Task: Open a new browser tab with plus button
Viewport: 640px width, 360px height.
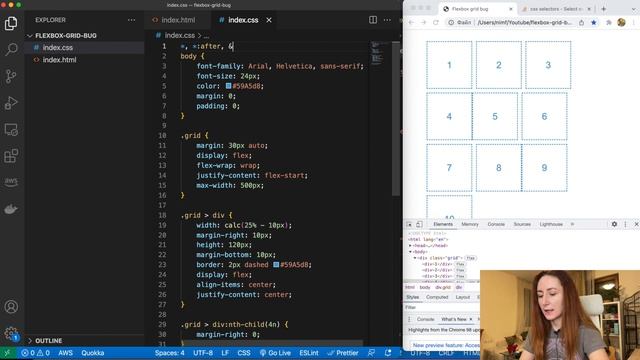Action: pos(603,9)
